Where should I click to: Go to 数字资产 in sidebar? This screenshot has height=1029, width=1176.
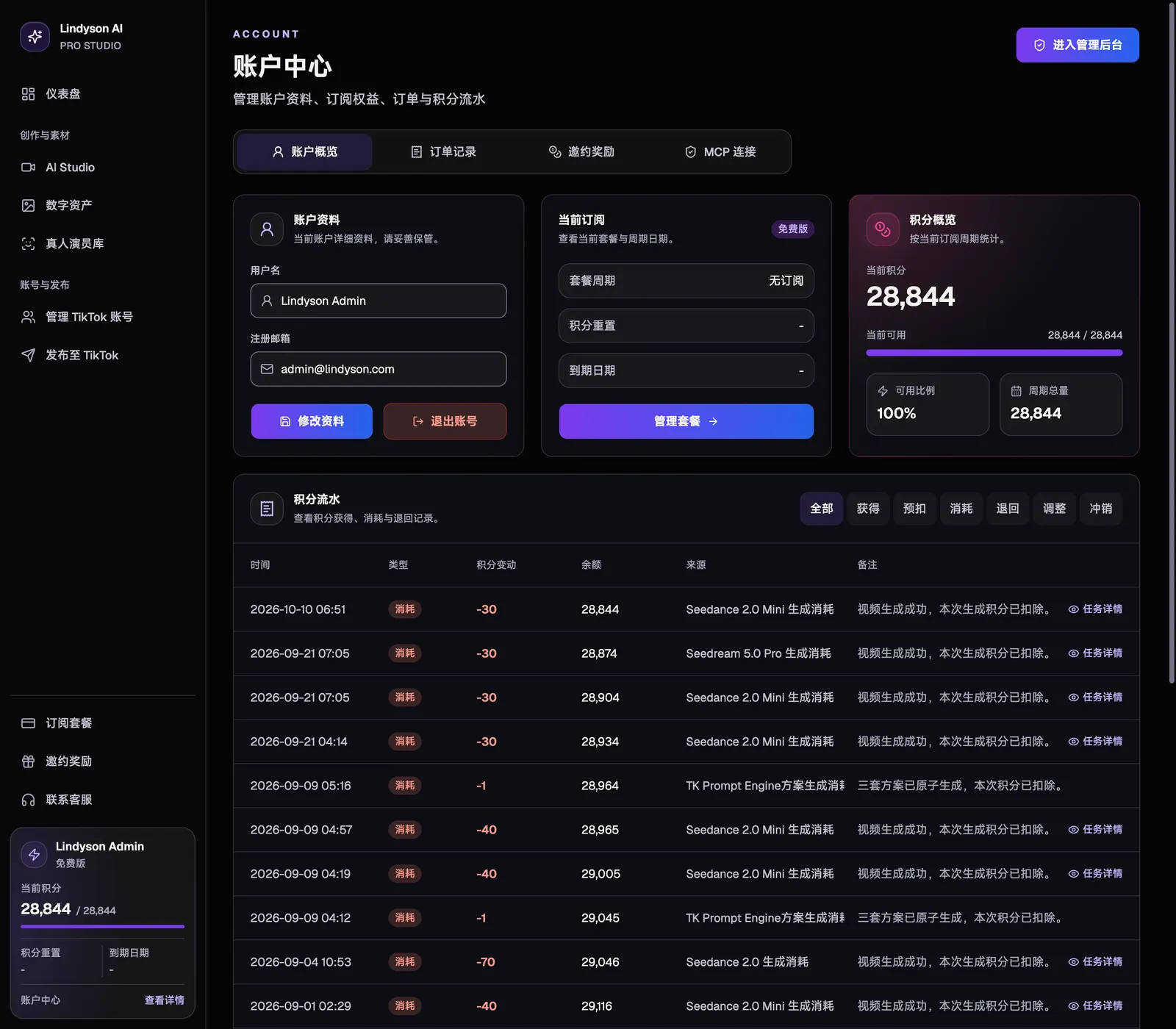point(103,206)
